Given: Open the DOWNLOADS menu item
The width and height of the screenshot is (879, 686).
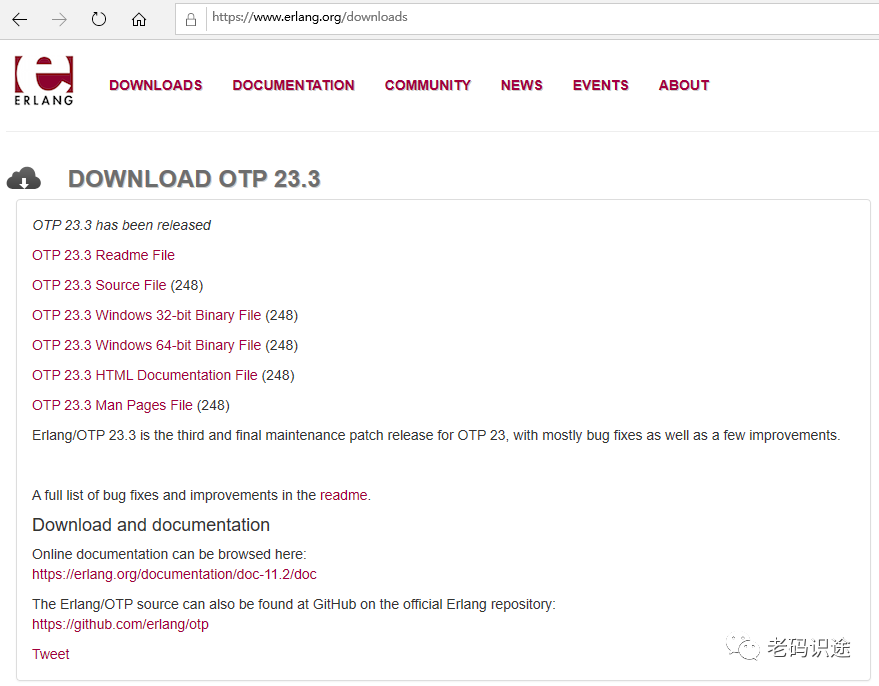Looking at the screenshot, I should pyautogui.click(x=156, y=85).
